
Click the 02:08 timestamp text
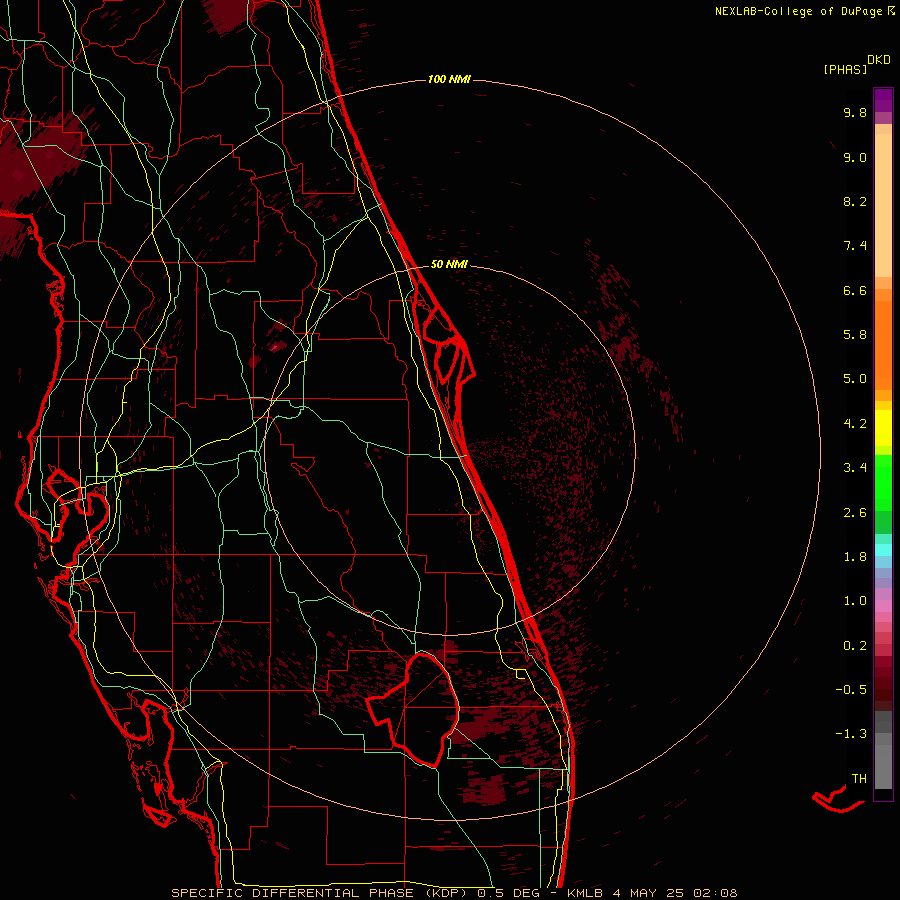pos(715,893)
